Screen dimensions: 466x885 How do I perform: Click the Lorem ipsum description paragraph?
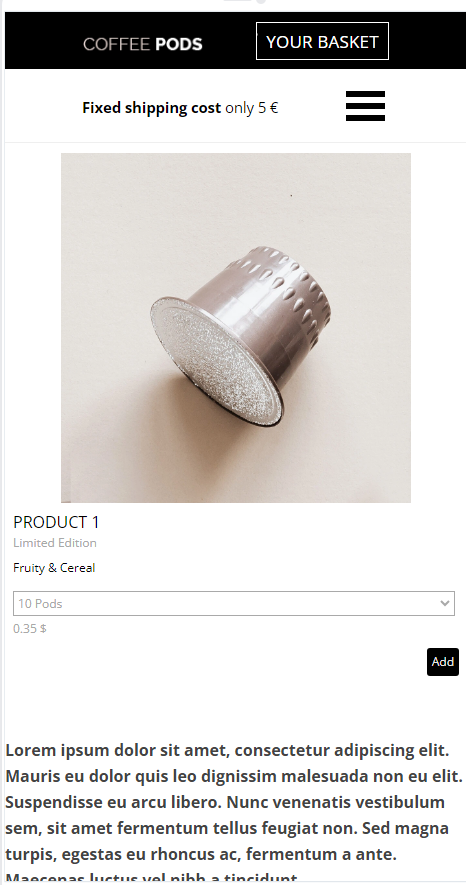234,814
